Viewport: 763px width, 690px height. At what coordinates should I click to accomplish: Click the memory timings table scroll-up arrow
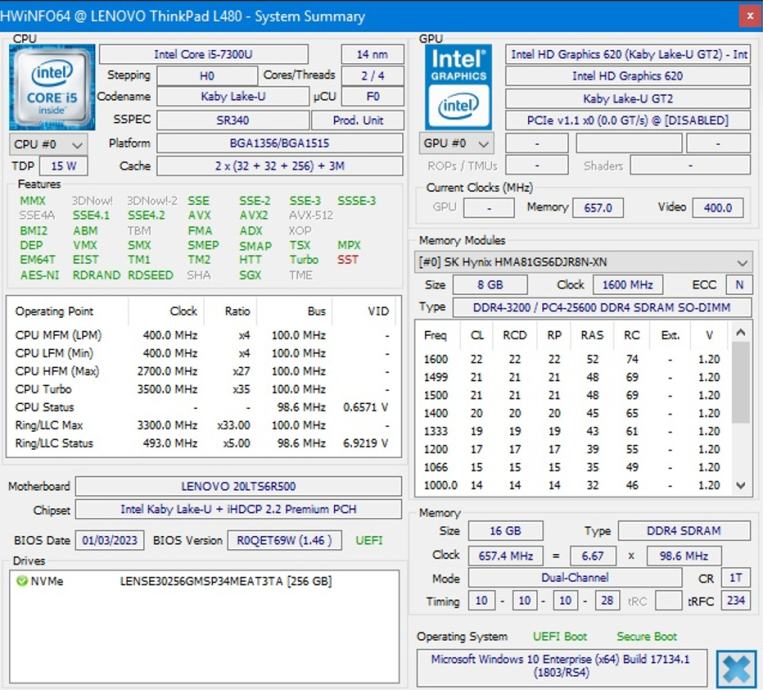(741, 333)
